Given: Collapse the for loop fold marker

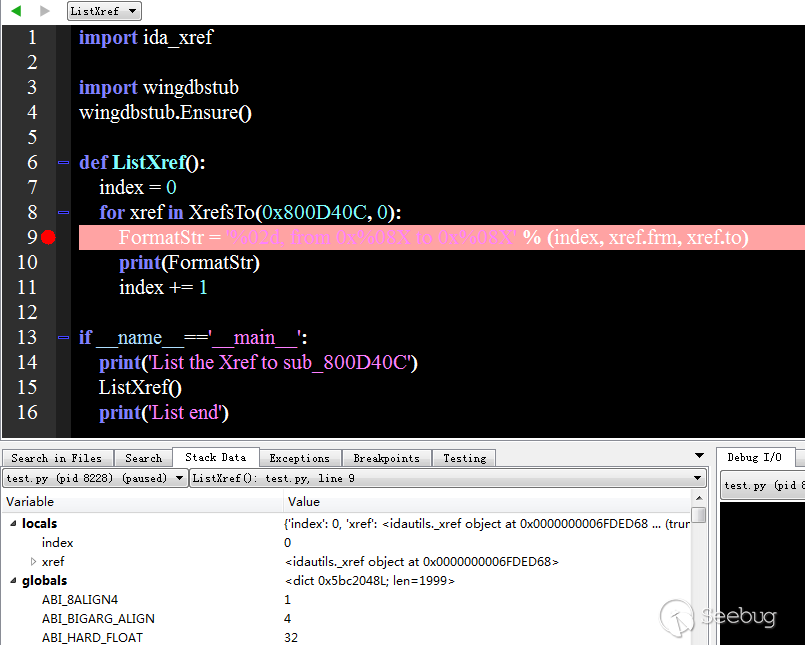Looking at the screenshot, I should 63,212.
